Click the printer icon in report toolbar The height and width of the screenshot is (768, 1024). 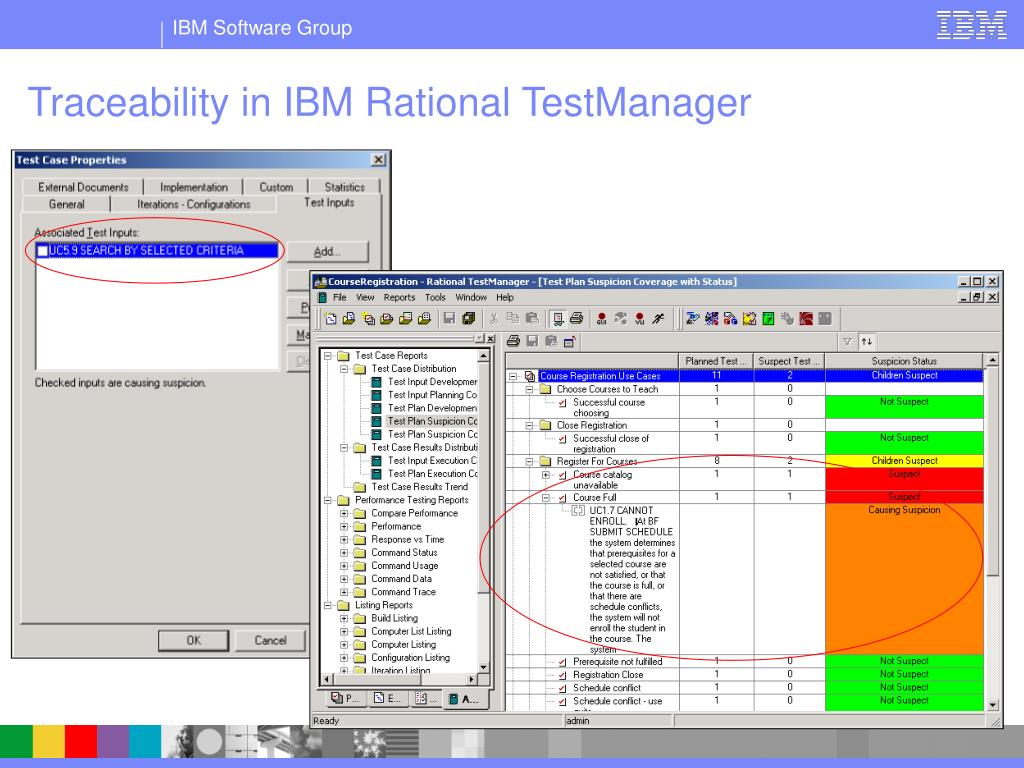[x=513, y=341]
